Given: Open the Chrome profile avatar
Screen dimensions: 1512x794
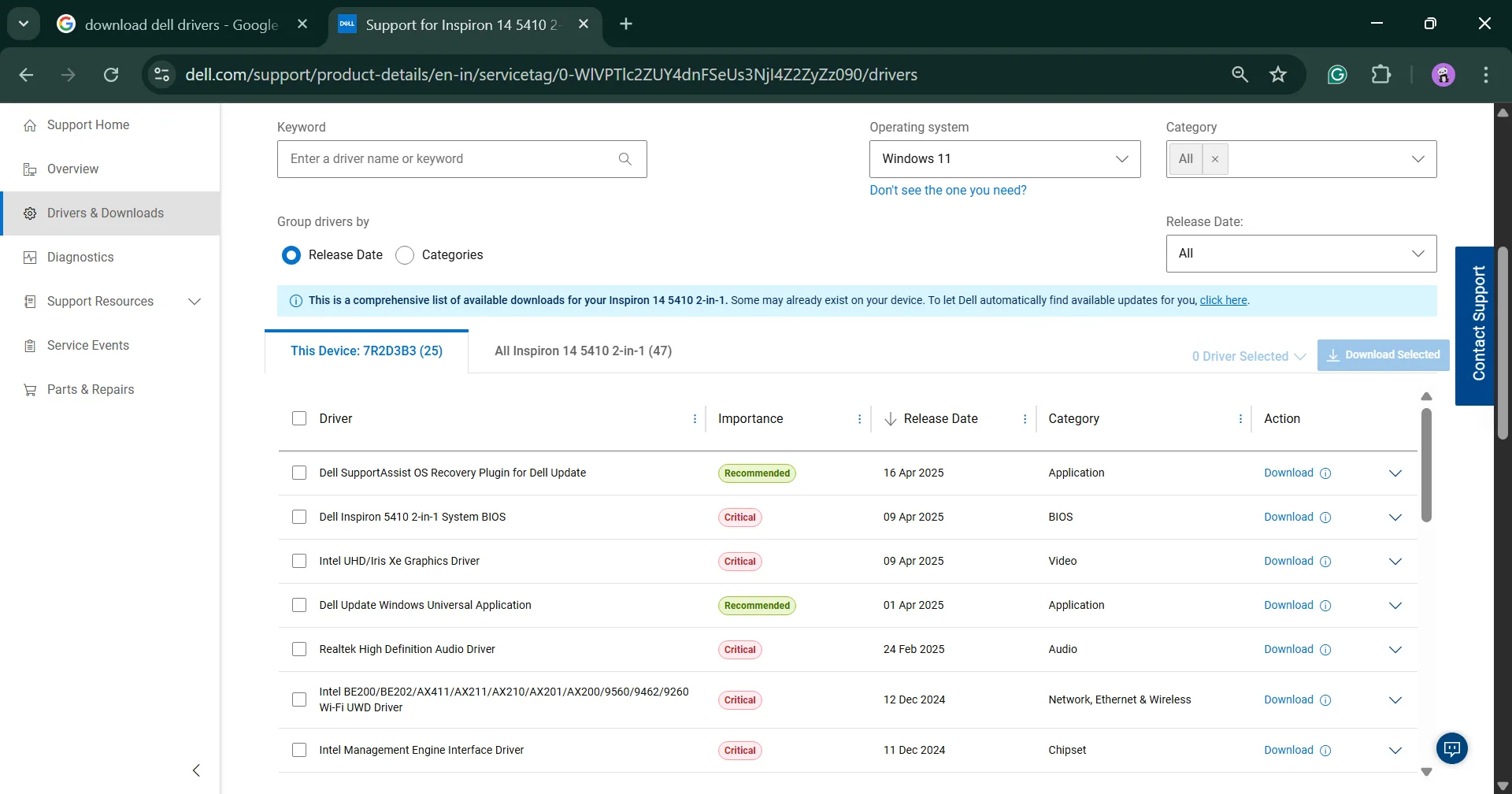Looking at the screenshot, I should pyautogui.click(x=1443, y=75).
